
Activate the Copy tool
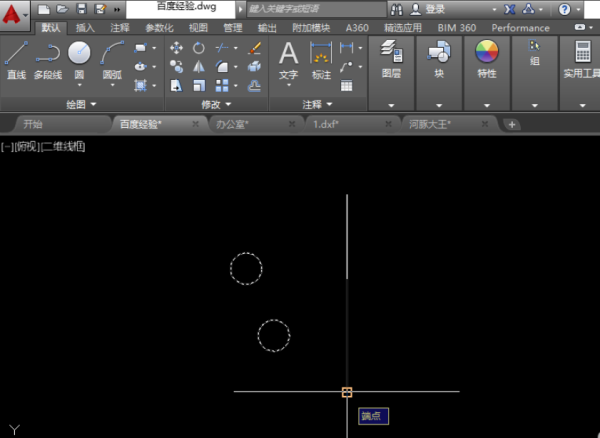[x=176, y=67]
